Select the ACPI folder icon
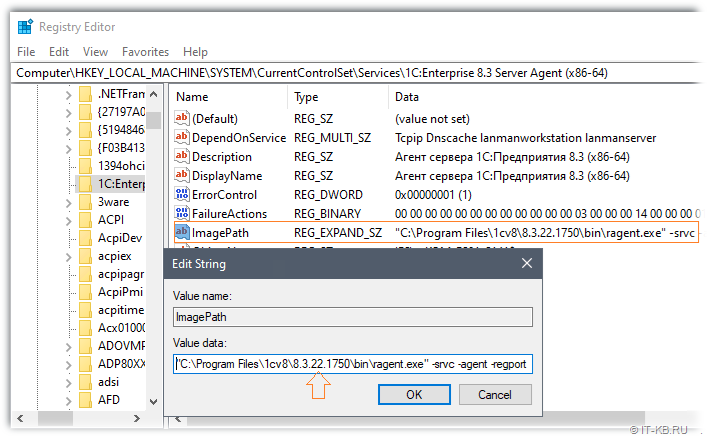 [85, 220]
